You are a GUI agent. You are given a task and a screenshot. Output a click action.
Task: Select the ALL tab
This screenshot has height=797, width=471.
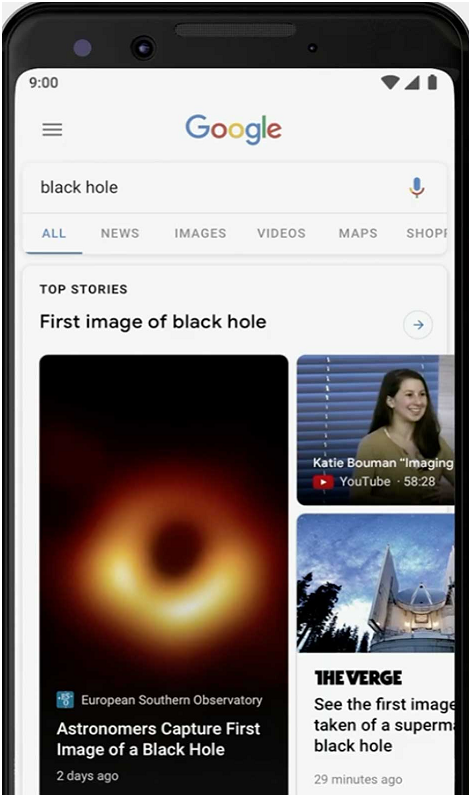(x=54, y=233)
